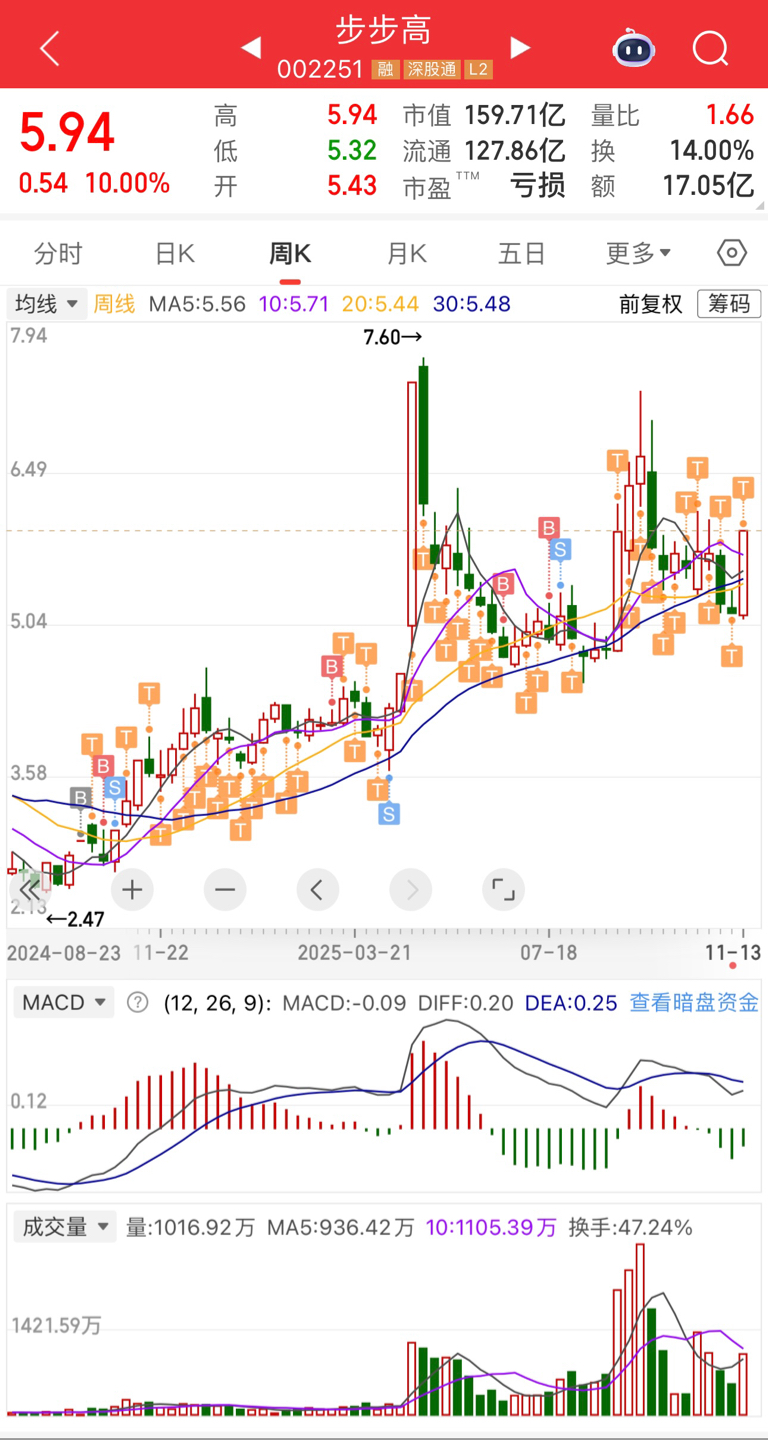
Task: Tap the current price 5.94
Action: pyautogui.click(x=67, y=134)
